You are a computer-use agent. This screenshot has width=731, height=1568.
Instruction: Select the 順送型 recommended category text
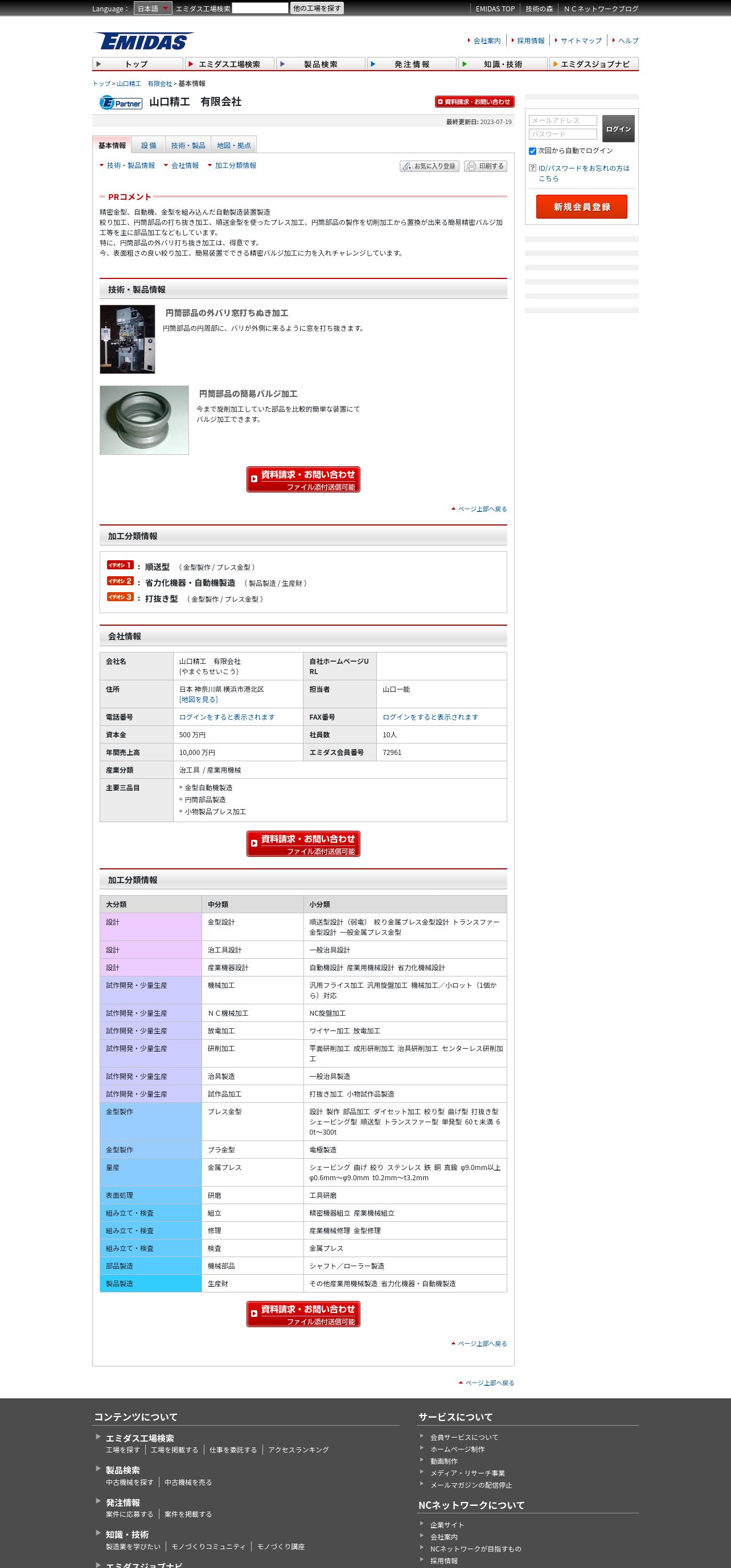[x=157, y=567]
